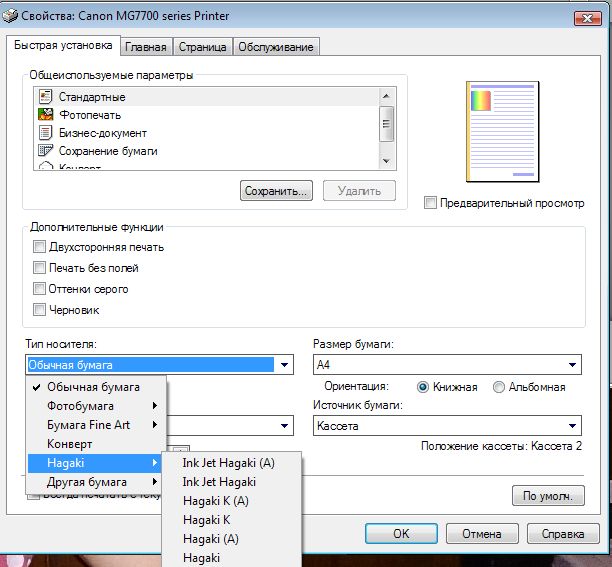This screenshot has width=612, height=567.
Task: Click the printer icon in title bar
Action: click(x=9, y=16)
